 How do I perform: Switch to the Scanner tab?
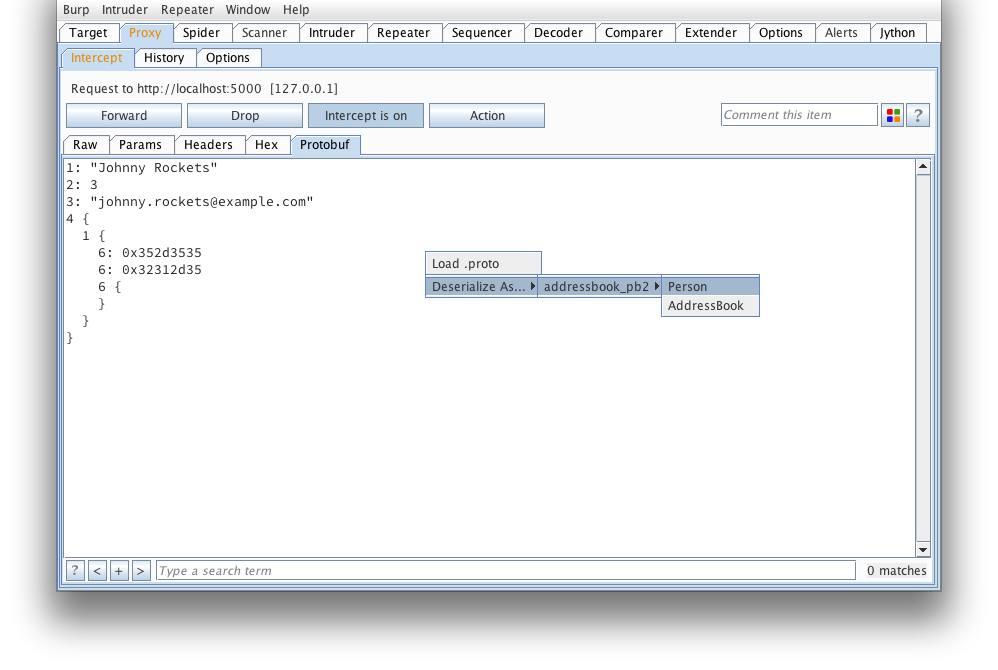coord(264,33)
